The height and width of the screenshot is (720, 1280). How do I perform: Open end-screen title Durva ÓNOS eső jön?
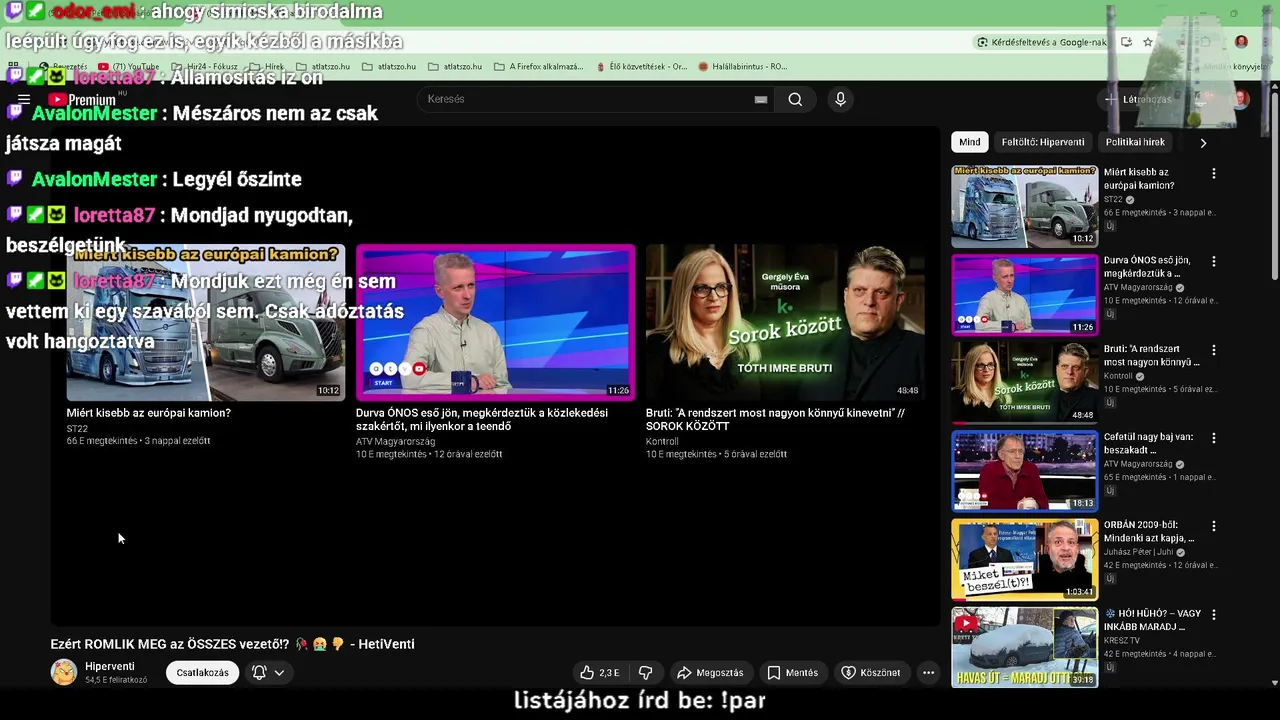tap(482, 419)
